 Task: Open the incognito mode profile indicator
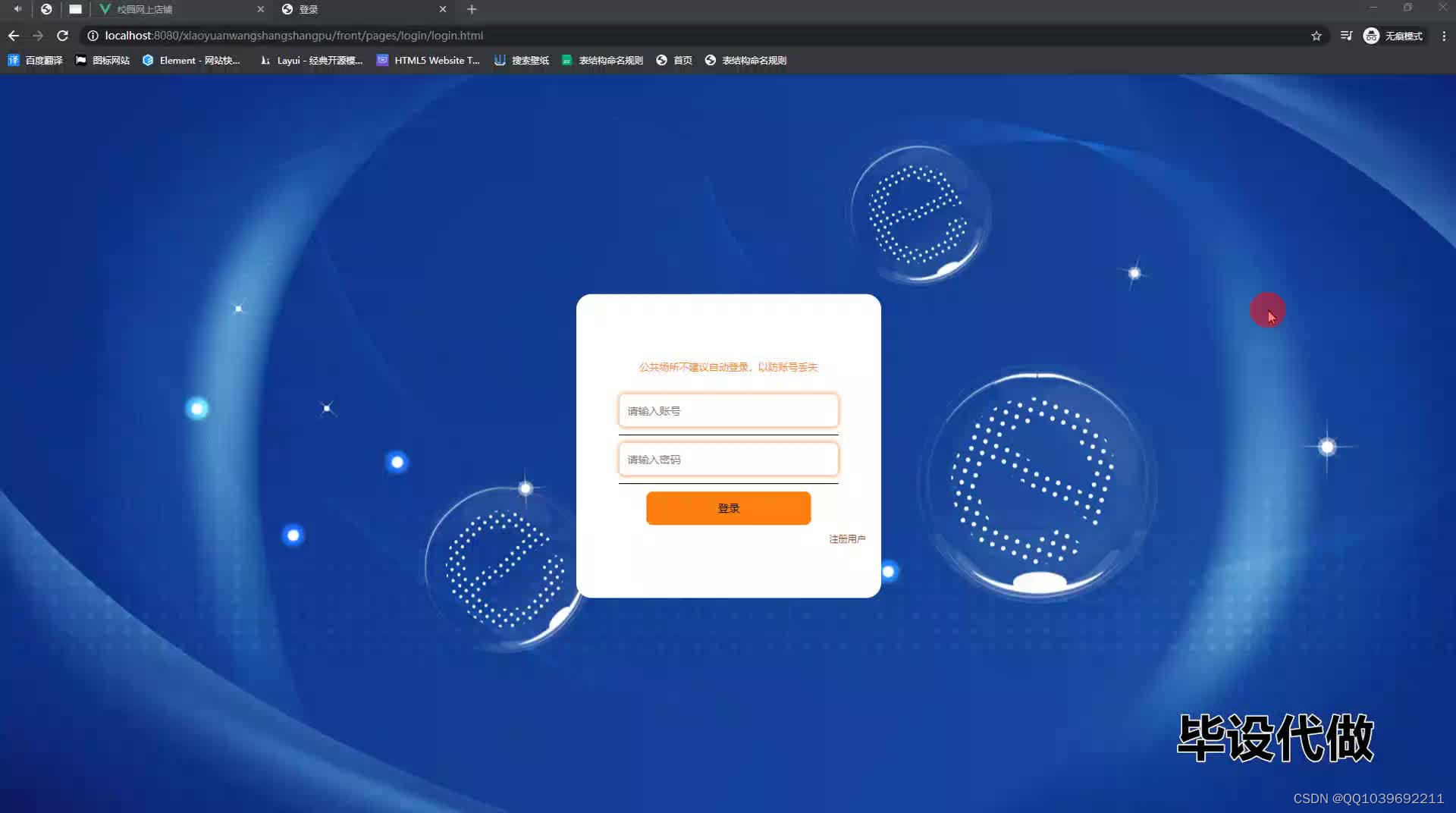point(1393,36)
